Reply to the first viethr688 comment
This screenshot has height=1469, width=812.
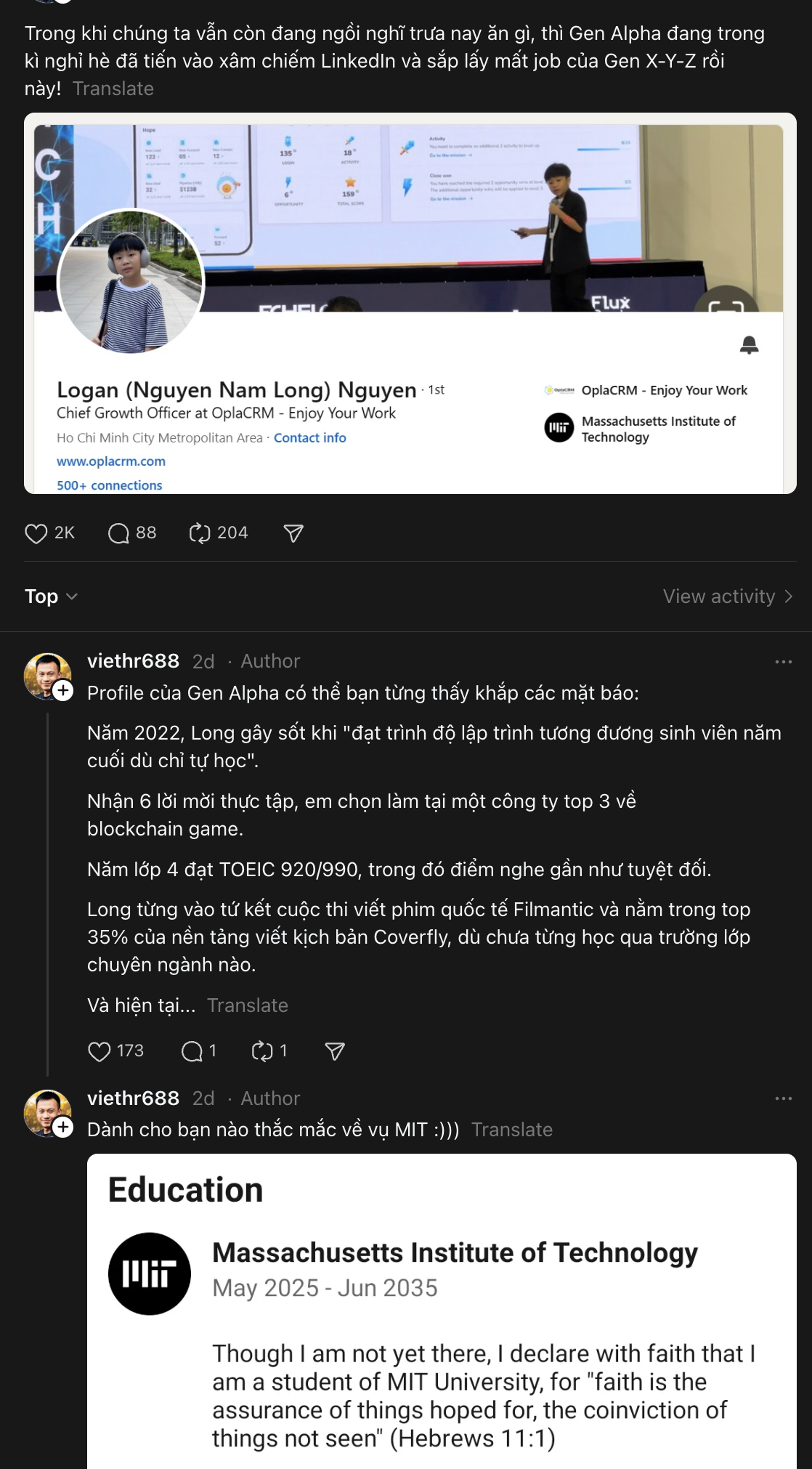[192, 1051]
